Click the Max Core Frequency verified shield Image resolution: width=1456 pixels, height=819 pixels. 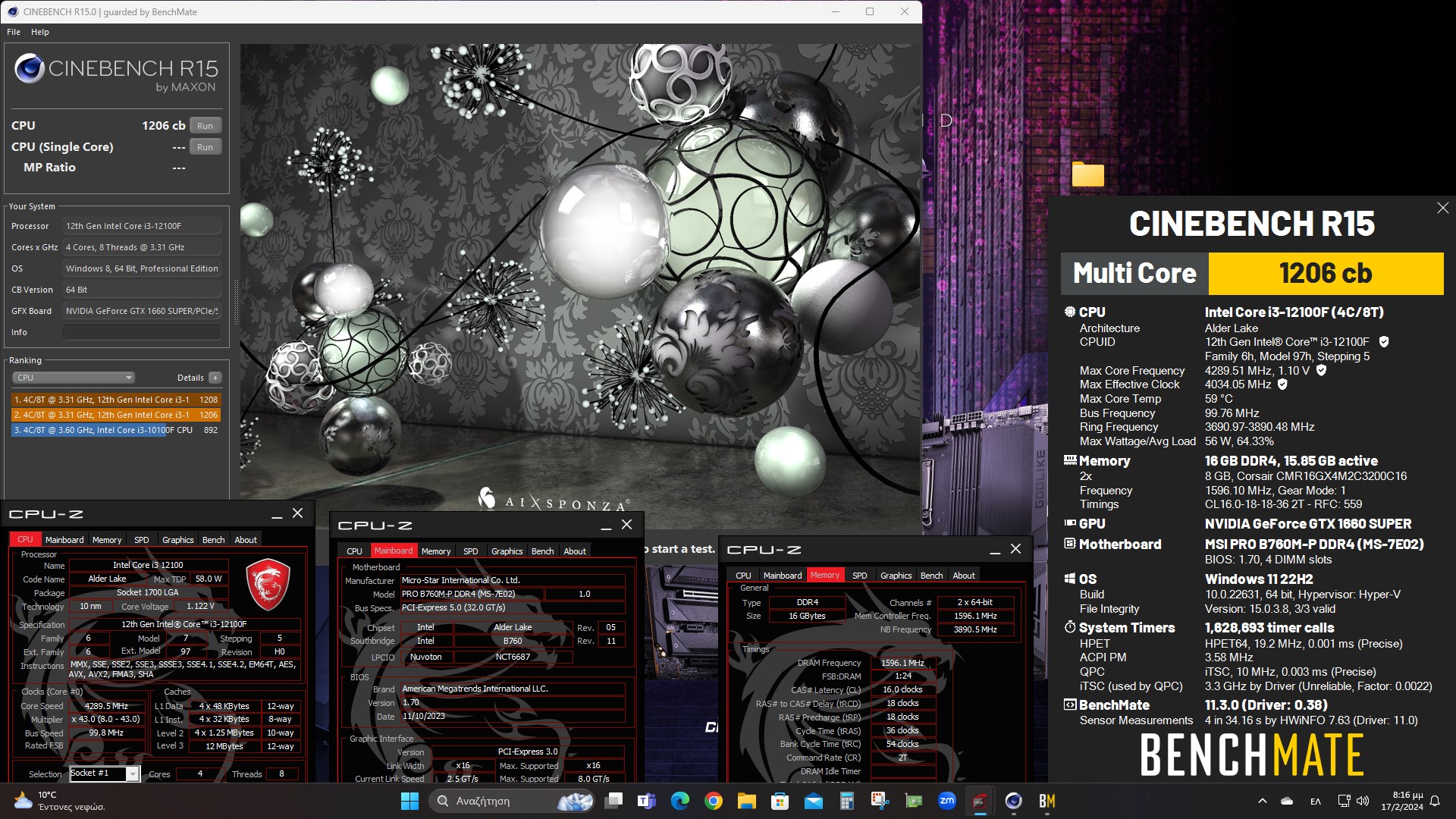[1321, 371]
